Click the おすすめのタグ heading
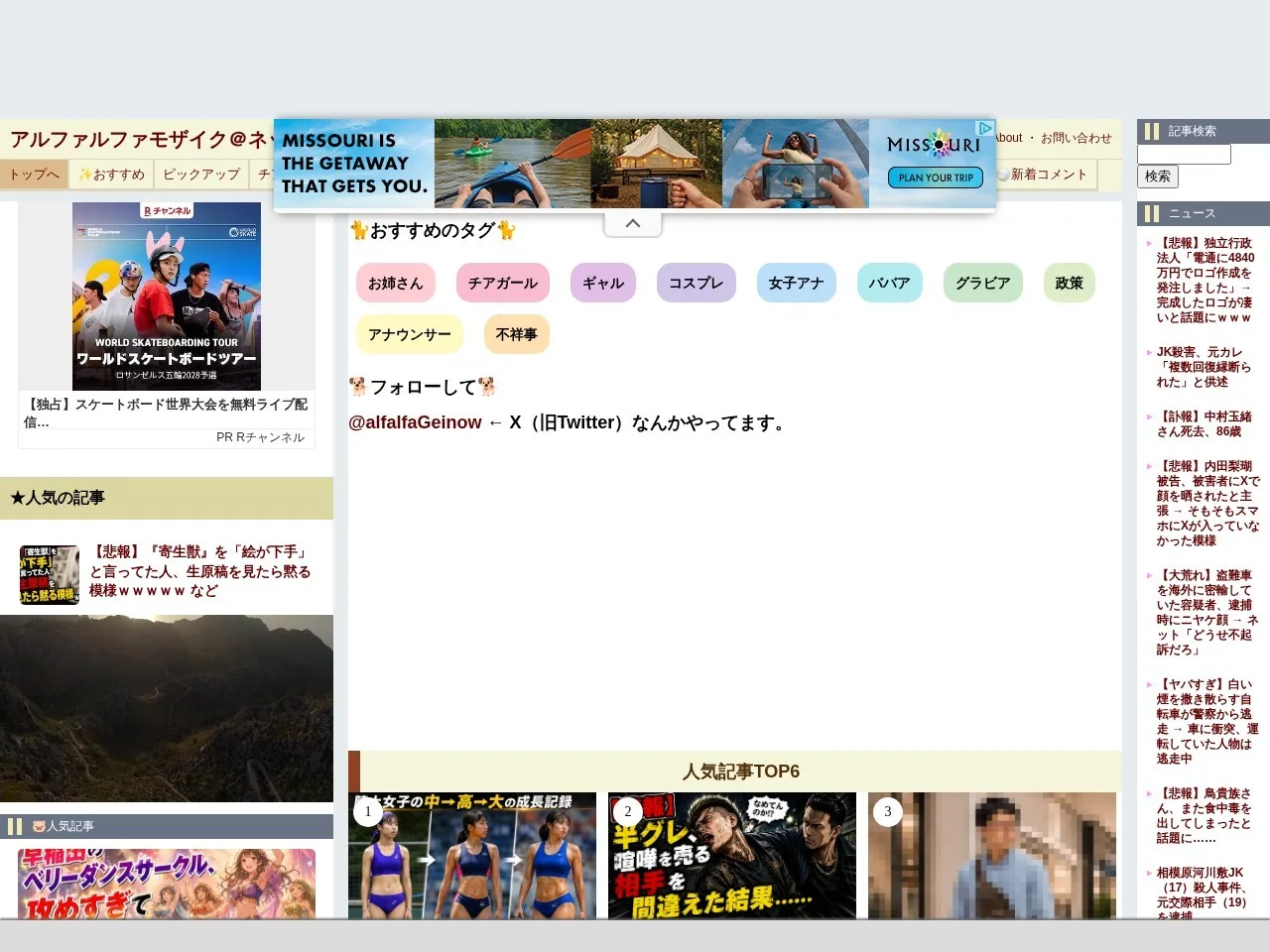 coord(433,230)
